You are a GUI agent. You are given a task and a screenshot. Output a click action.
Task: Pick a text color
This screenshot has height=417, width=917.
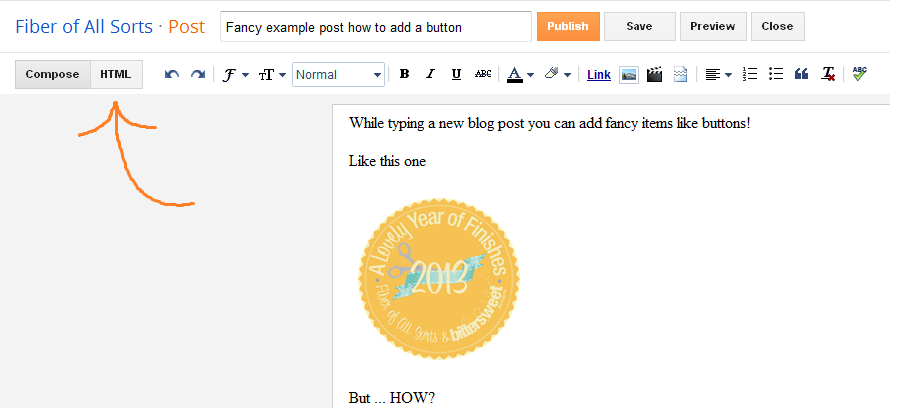[520, 75]
